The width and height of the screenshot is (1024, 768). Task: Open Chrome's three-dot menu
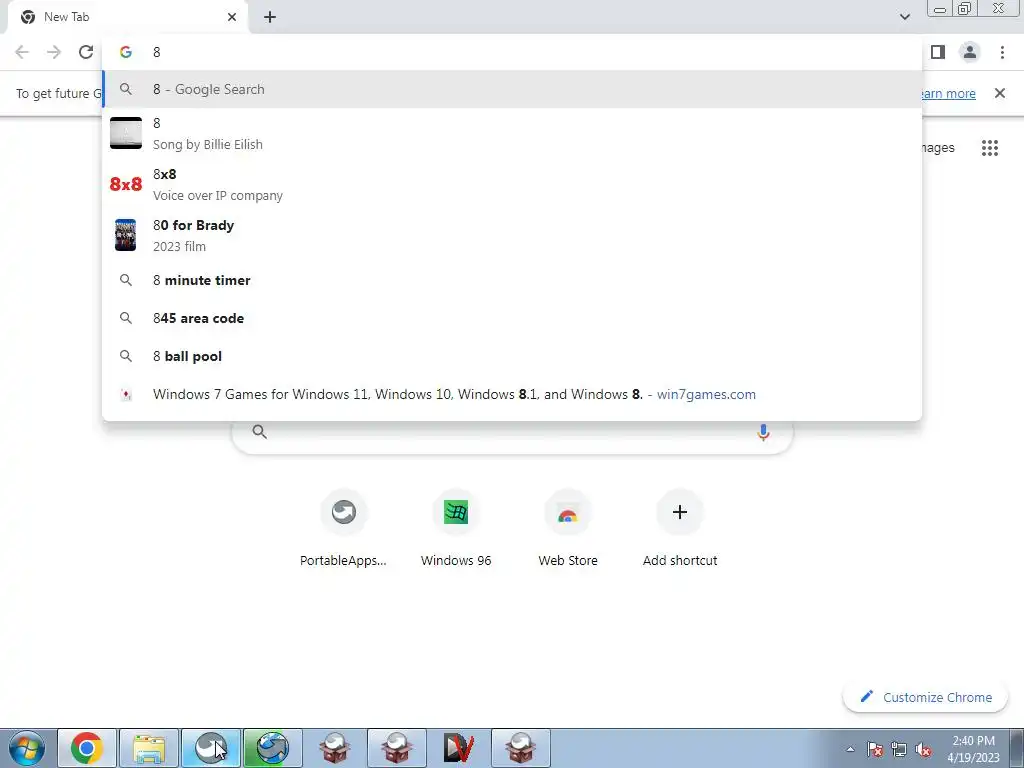(x=1002, y=52)
